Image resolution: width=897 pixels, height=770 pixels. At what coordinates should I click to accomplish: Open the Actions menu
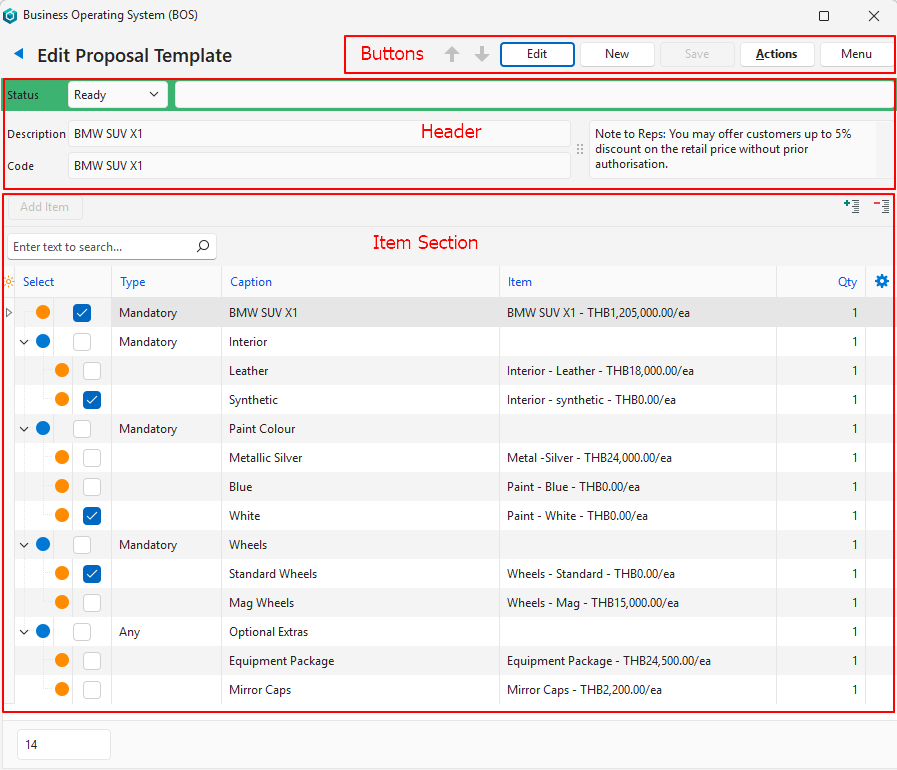point(776,54)
